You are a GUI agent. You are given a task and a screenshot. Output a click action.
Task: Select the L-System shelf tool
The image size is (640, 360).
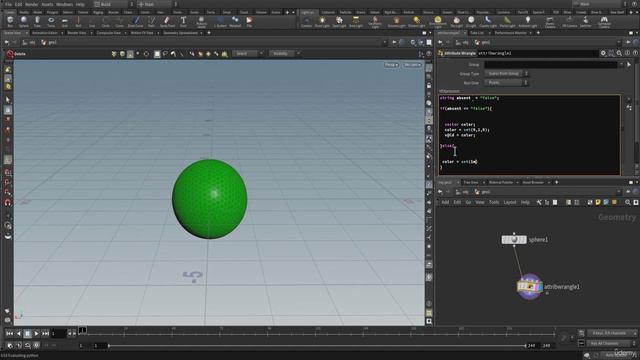tap(220, 21)
